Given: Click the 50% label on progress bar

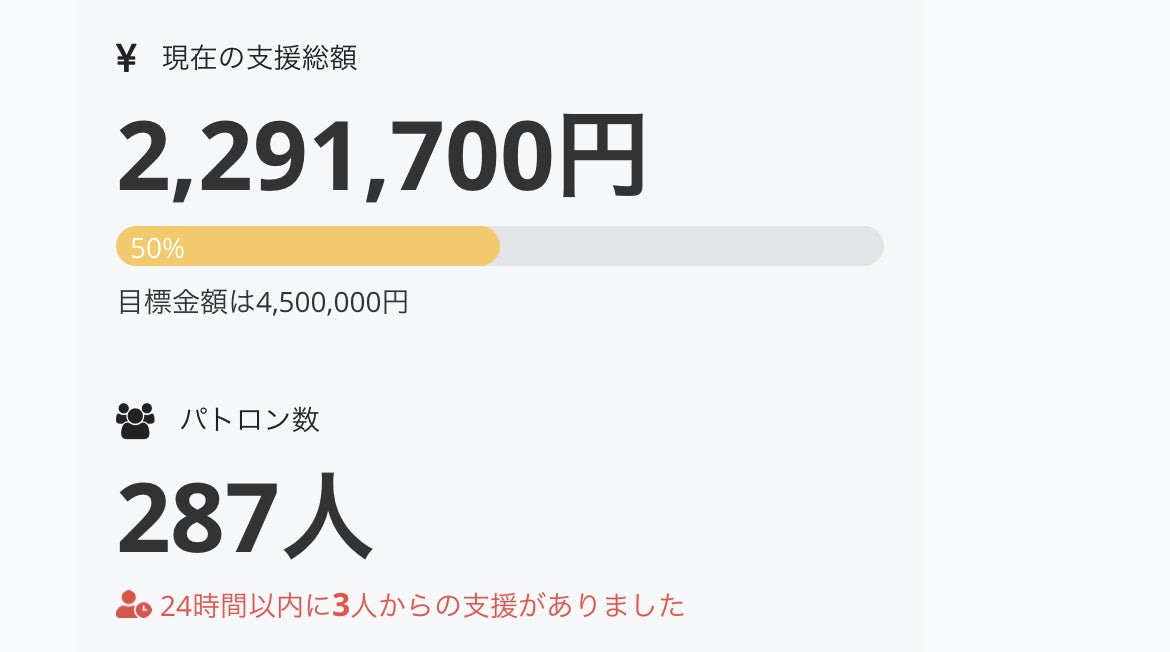Looking at the screenshot, I should click(x=157, y=248).
